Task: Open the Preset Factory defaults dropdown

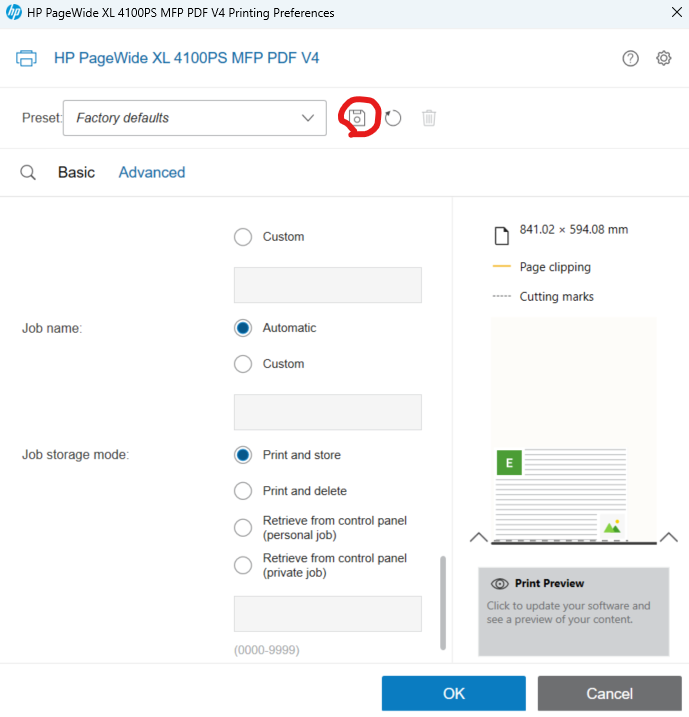Action: pos(195,118)
